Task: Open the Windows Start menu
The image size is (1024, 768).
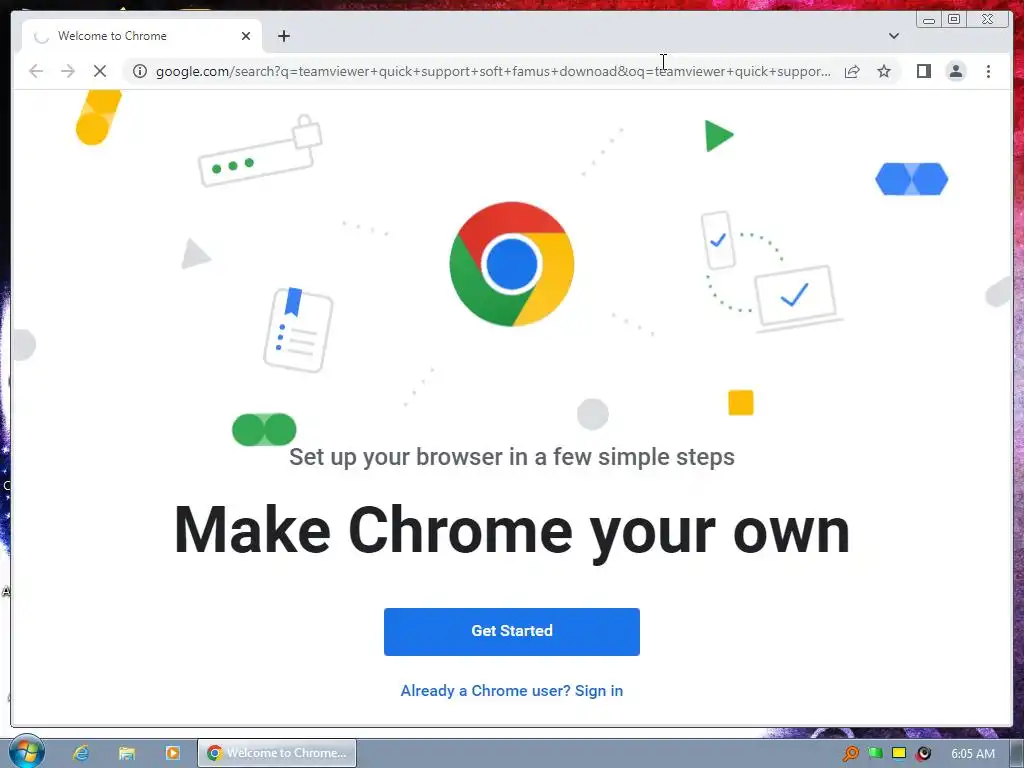Action: click(26, 752)
